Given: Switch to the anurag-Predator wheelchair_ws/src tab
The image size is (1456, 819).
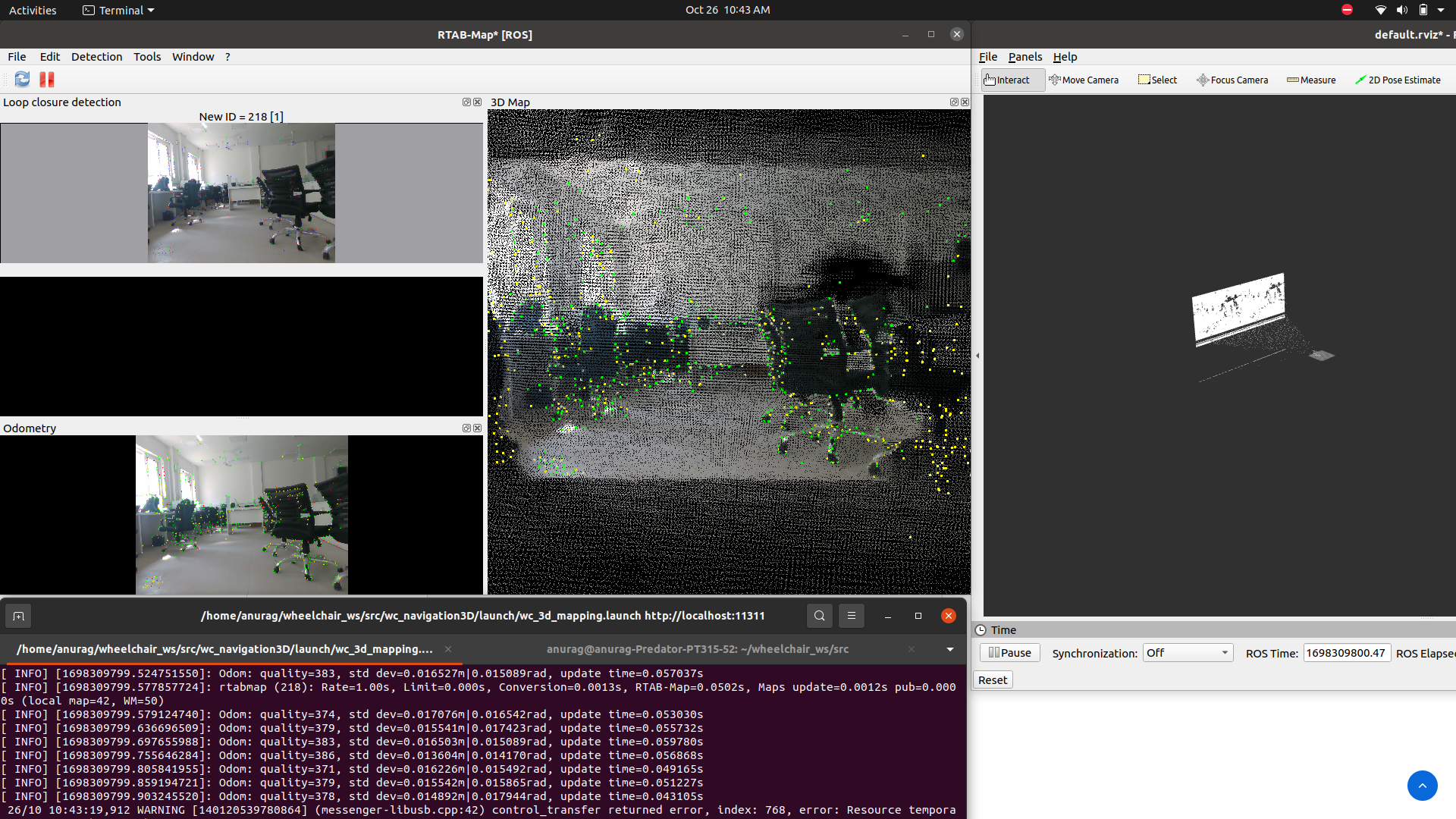Looking at the screenshot, I should click(697, 650).
